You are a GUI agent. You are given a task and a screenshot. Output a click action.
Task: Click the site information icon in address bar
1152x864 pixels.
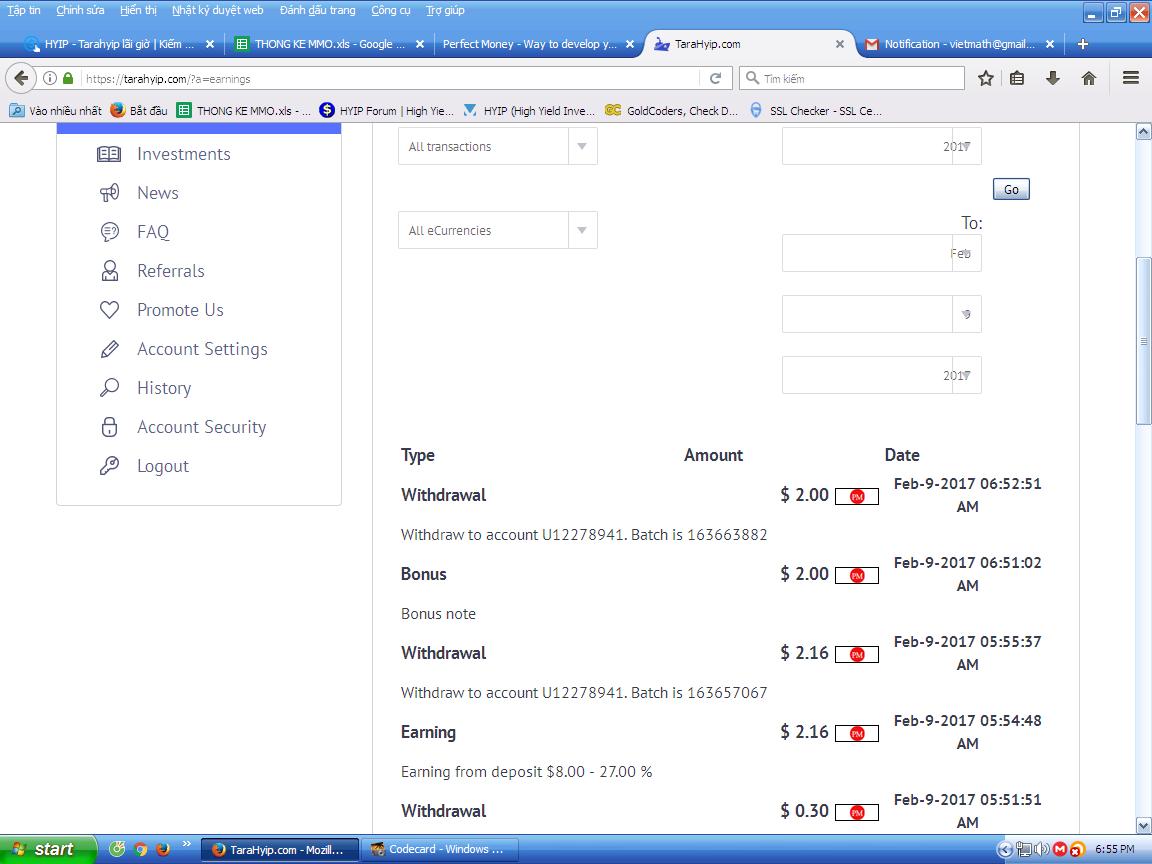pyautogui.click(x=49, y=78)
